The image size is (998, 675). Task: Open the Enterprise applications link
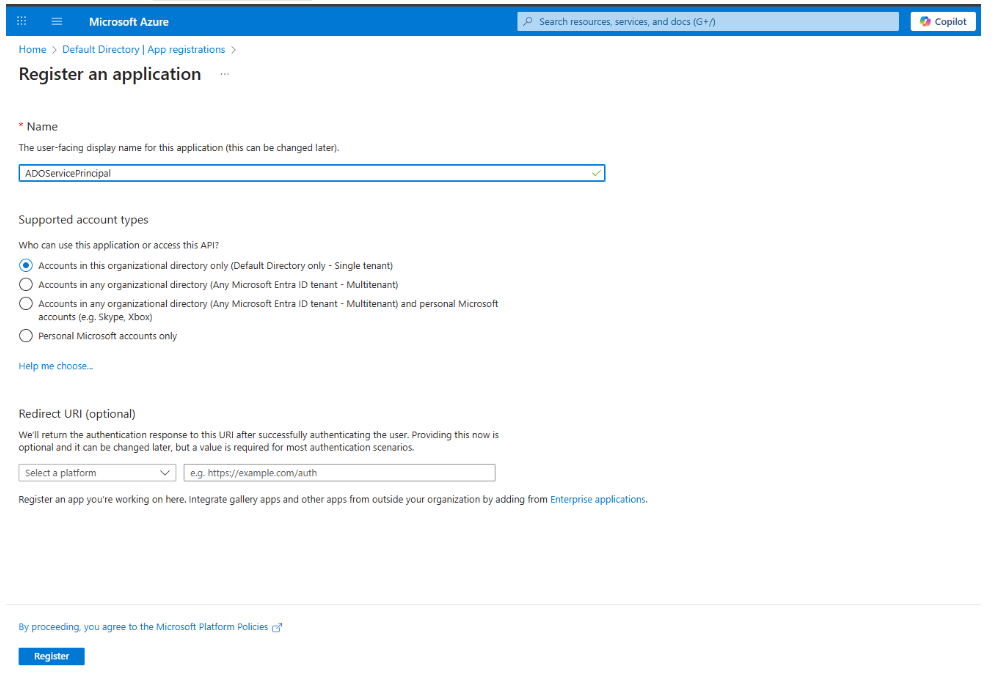pos(597,499)
